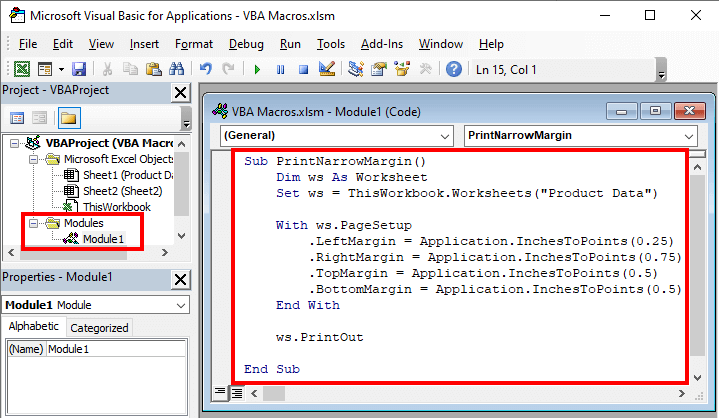Collapse the Modules folder node
This screenshot has height=418, width=719.
tap(33, 223)
